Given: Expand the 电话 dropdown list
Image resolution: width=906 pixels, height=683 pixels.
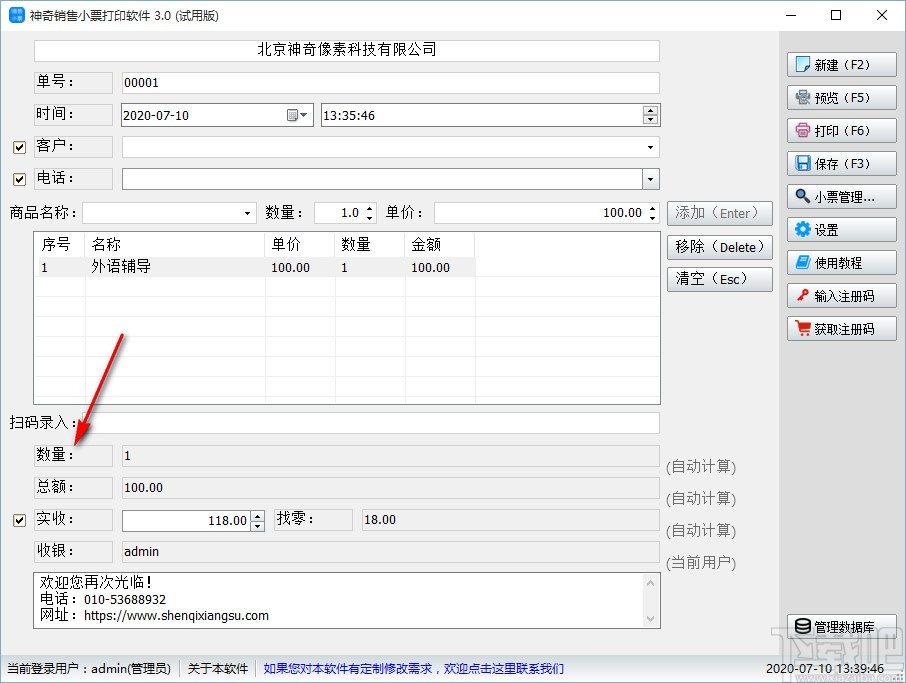Looking at the screenshot, I should (651, 179).
